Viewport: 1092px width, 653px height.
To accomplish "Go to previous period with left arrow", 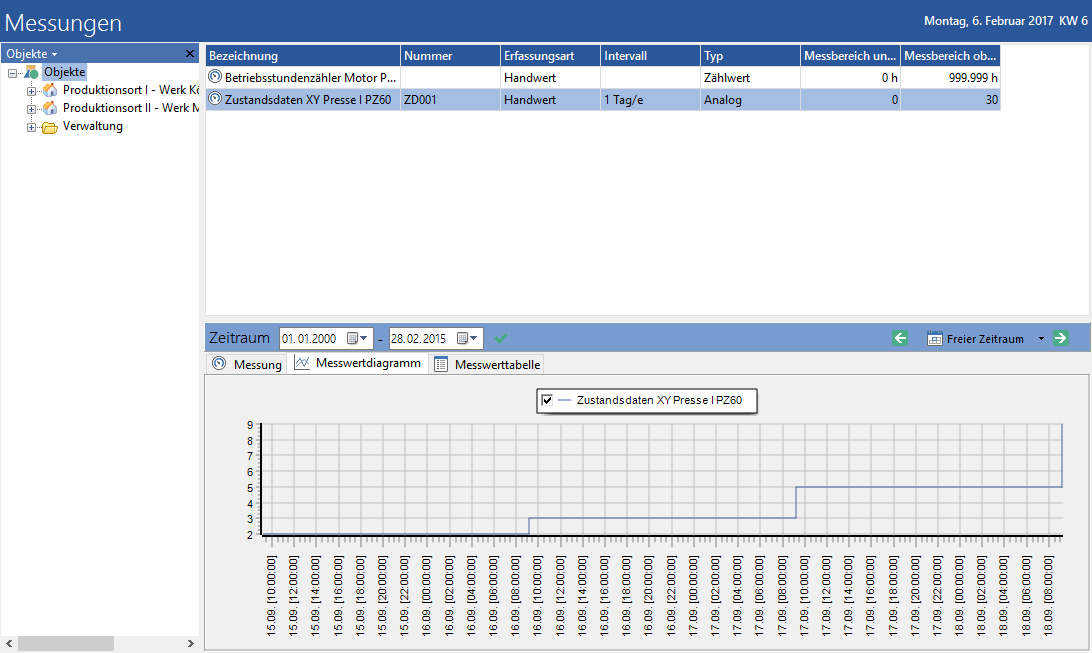I will [x=900, y=338].
